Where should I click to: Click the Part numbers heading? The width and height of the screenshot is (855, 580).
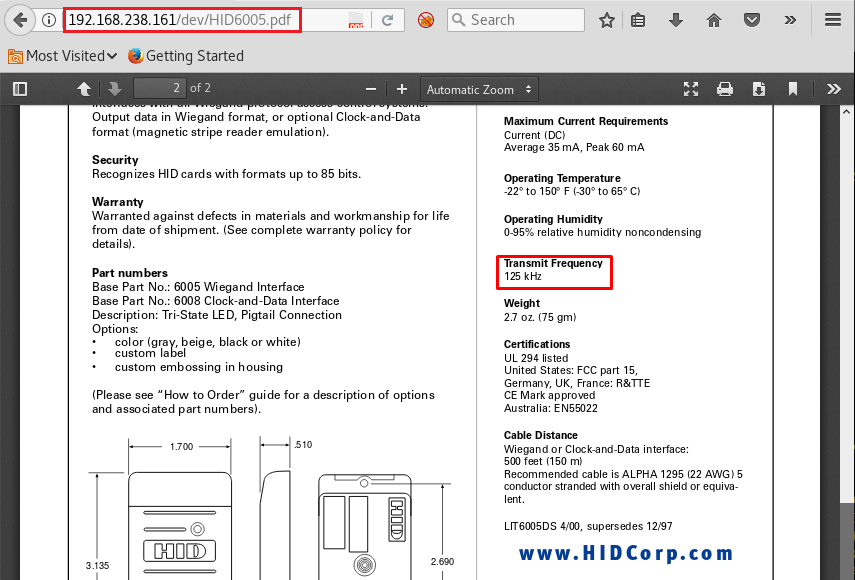[x=130, y=273]
